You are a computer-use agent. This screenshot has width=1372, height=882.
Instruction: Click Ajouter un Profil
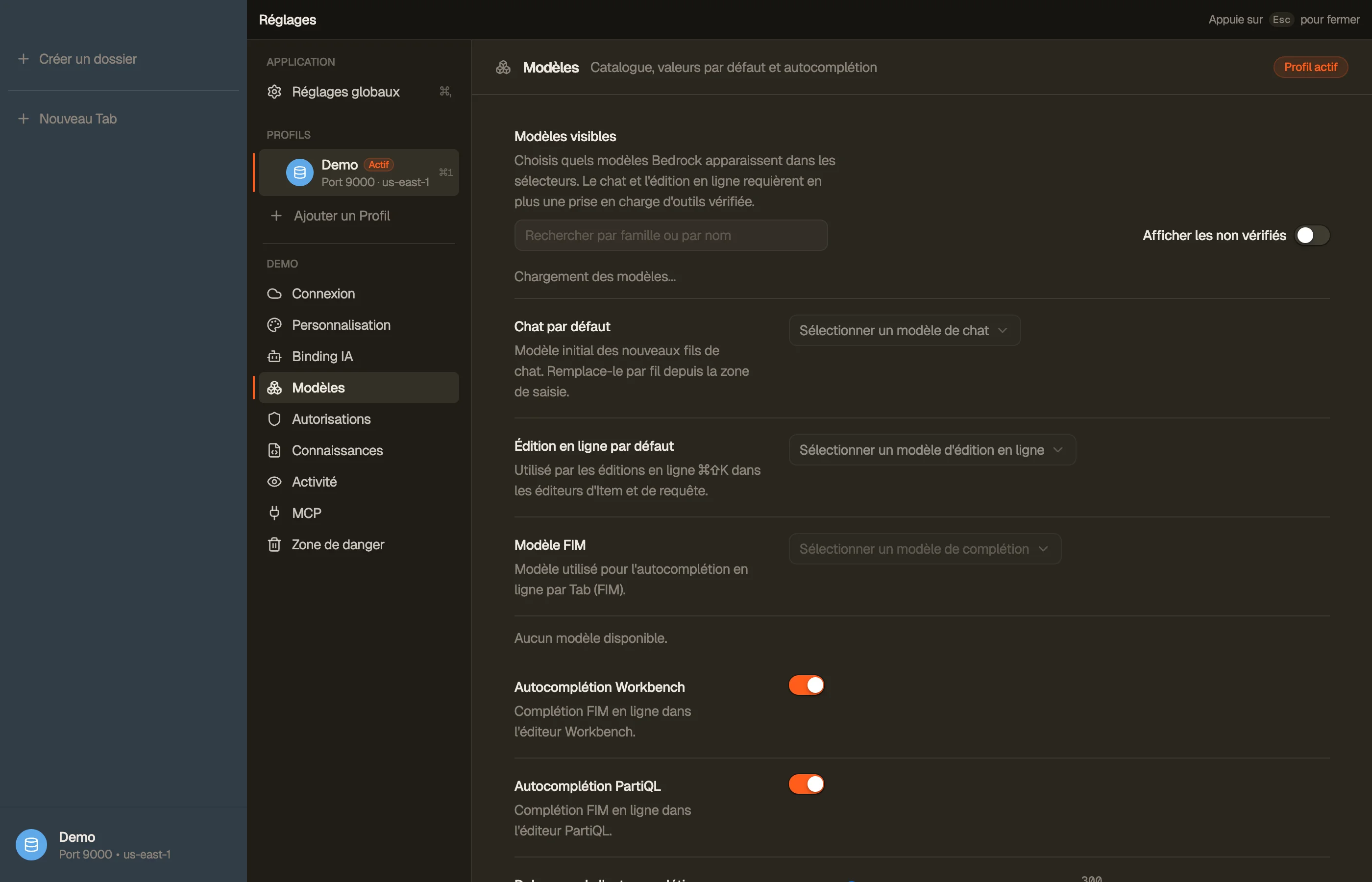click(359, 216)
